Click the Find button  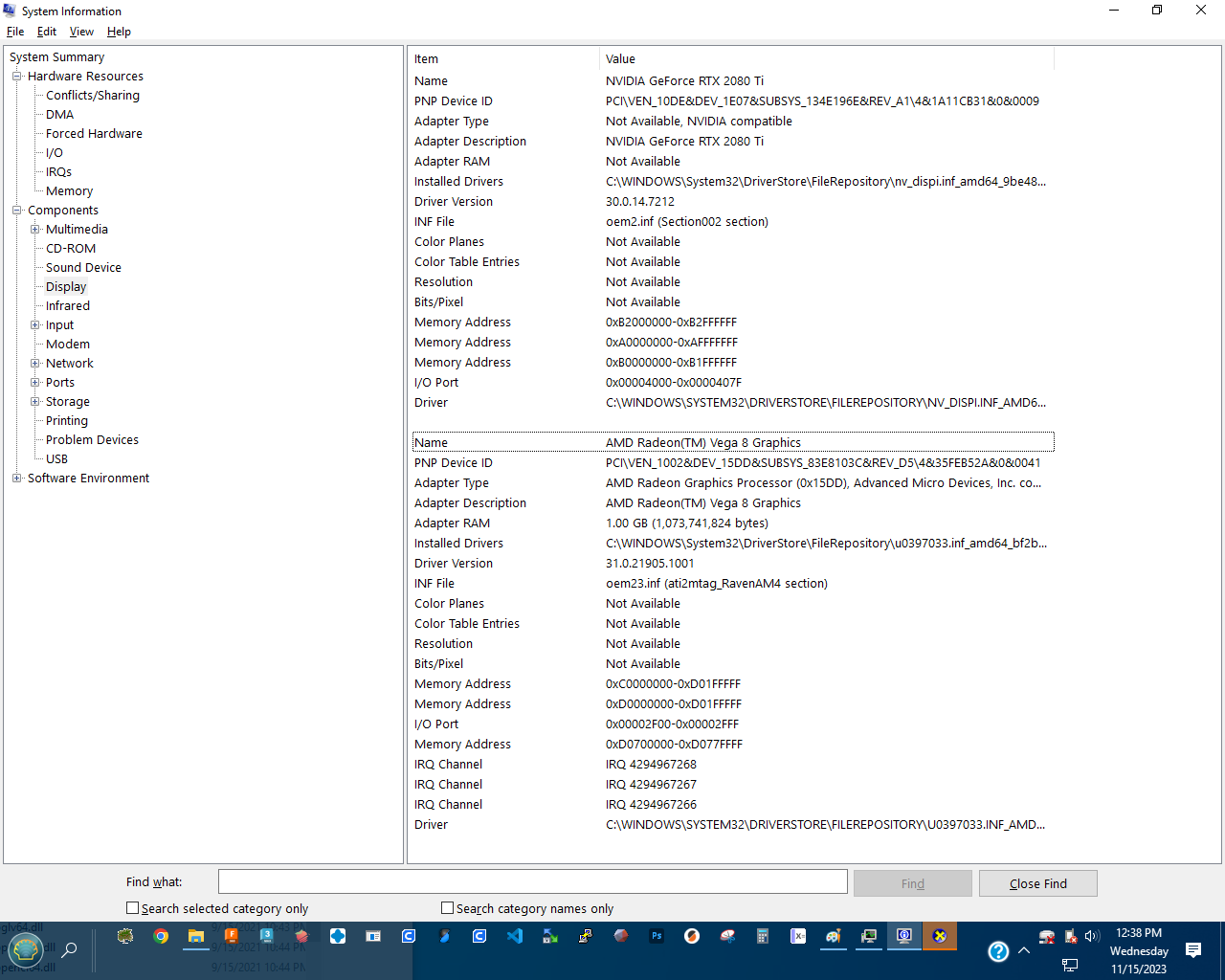click(x=912, y=882)
